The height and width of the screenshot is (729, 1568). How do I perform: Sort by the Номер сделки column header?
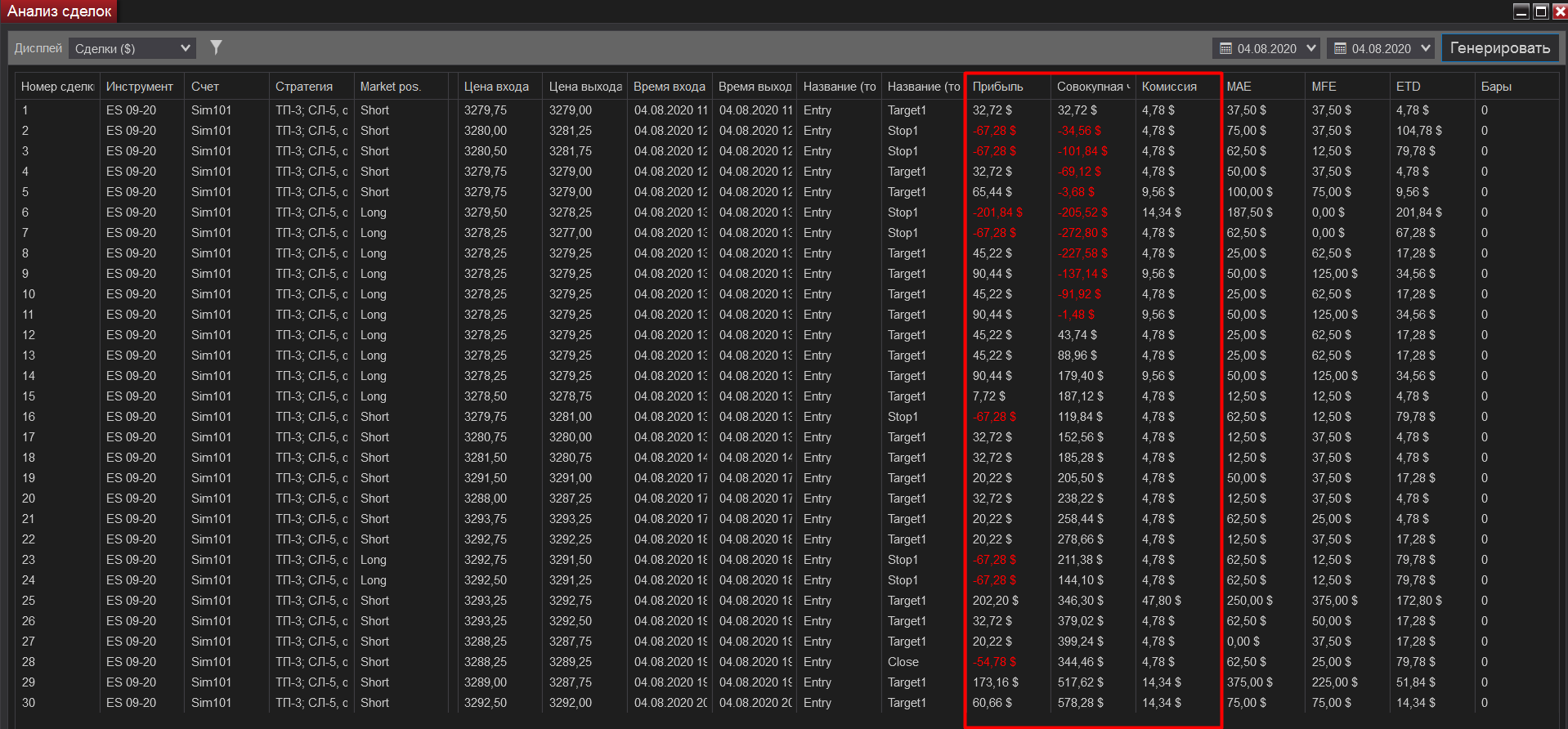[57, 87]
